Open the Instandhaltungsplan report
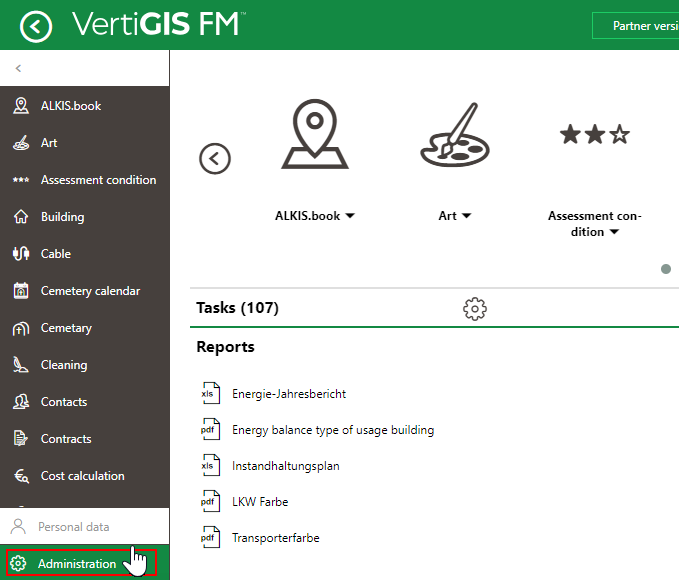 tap(285, 466)
